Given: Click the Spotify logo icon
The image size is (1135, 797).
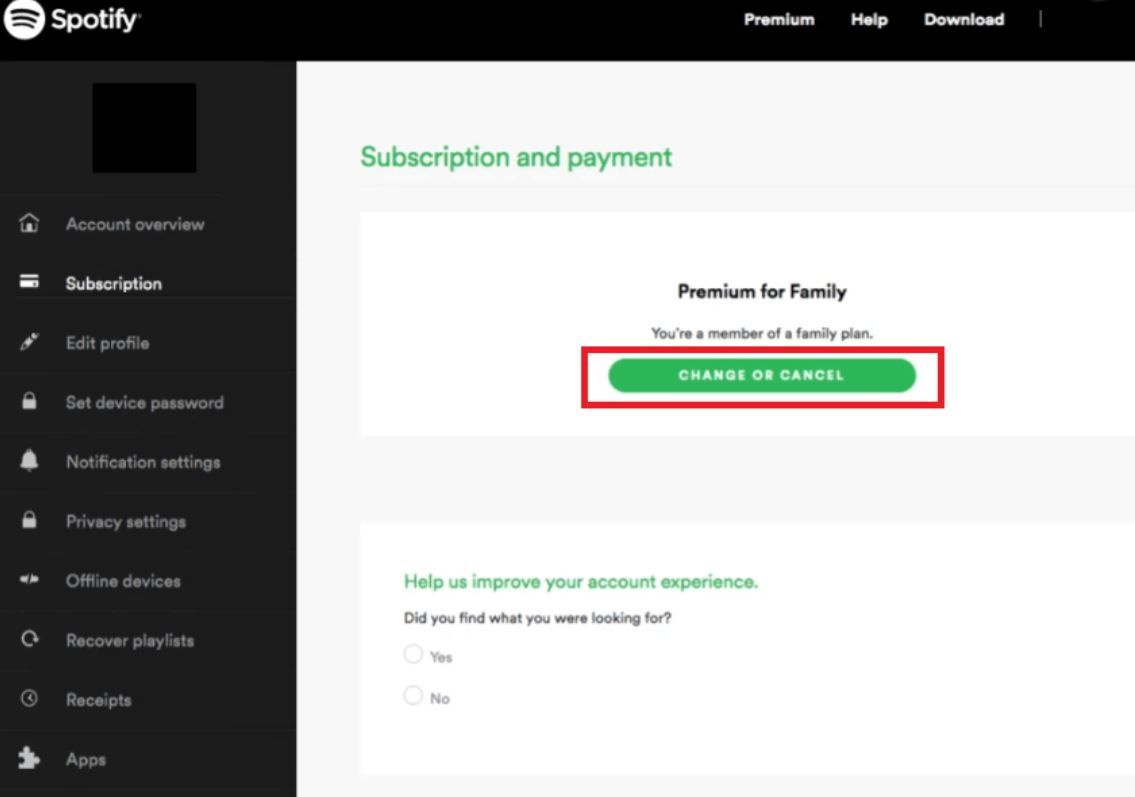Looking at the screenshot, I should click(x=24, y=19).
